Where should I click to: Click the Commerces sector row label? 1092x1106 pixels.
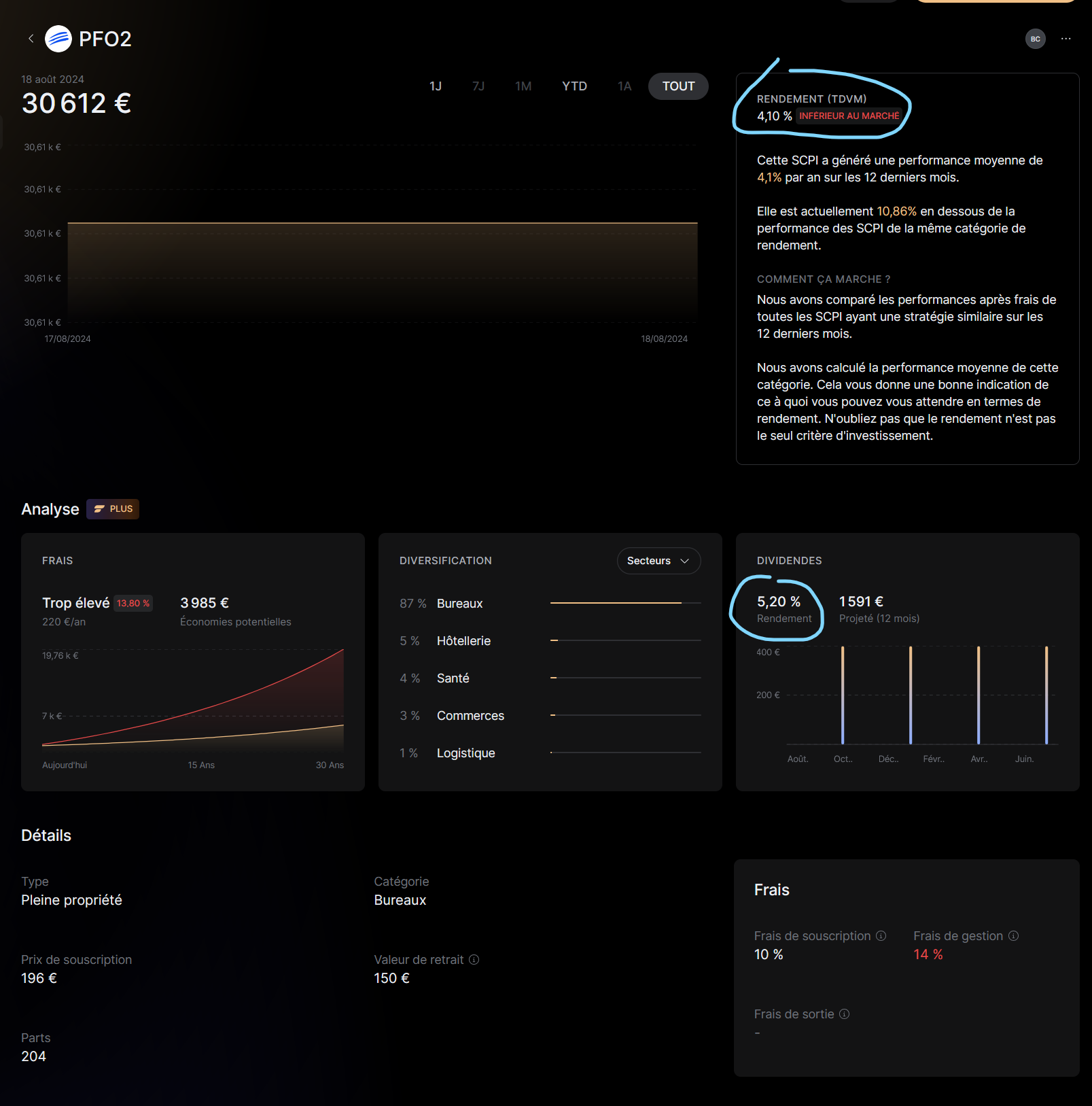pos(470,715)
